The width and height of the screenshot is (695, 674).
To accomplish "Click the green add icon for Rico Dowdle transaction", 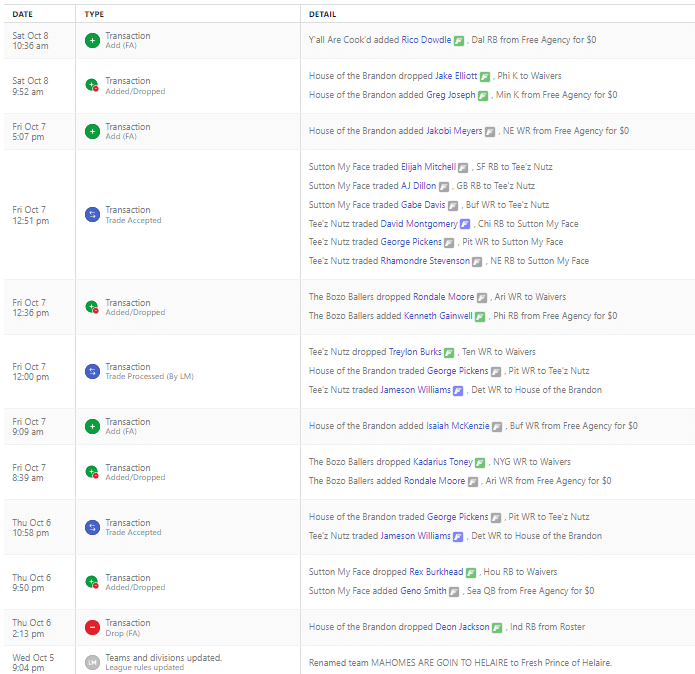I will pyautogui.click(x=92, y=41).
